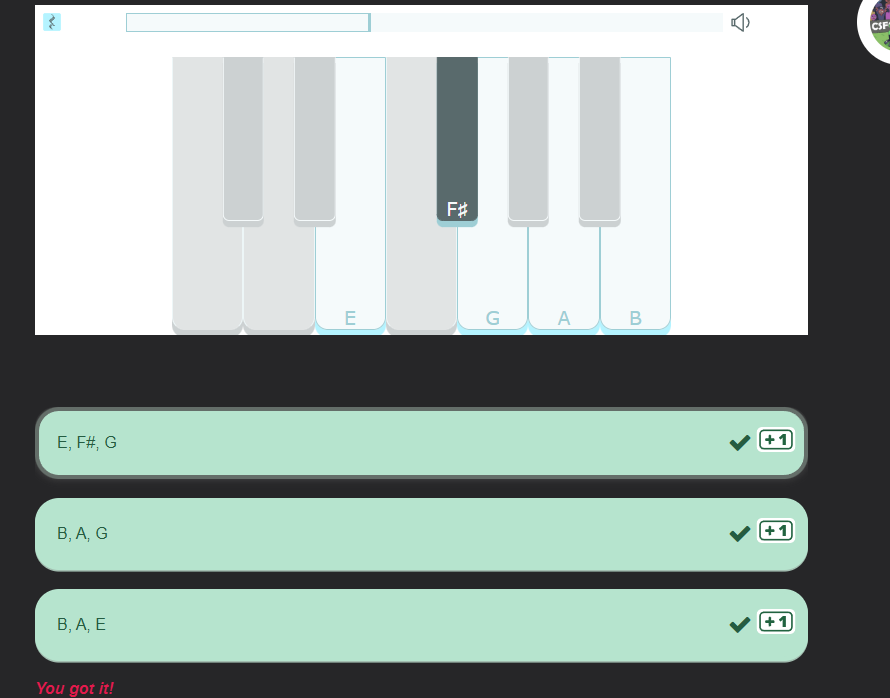This screenshot has height=698, width=890.
Task: Click the +1 badge on "B, A, G"
Action: (x=776, y=531)
